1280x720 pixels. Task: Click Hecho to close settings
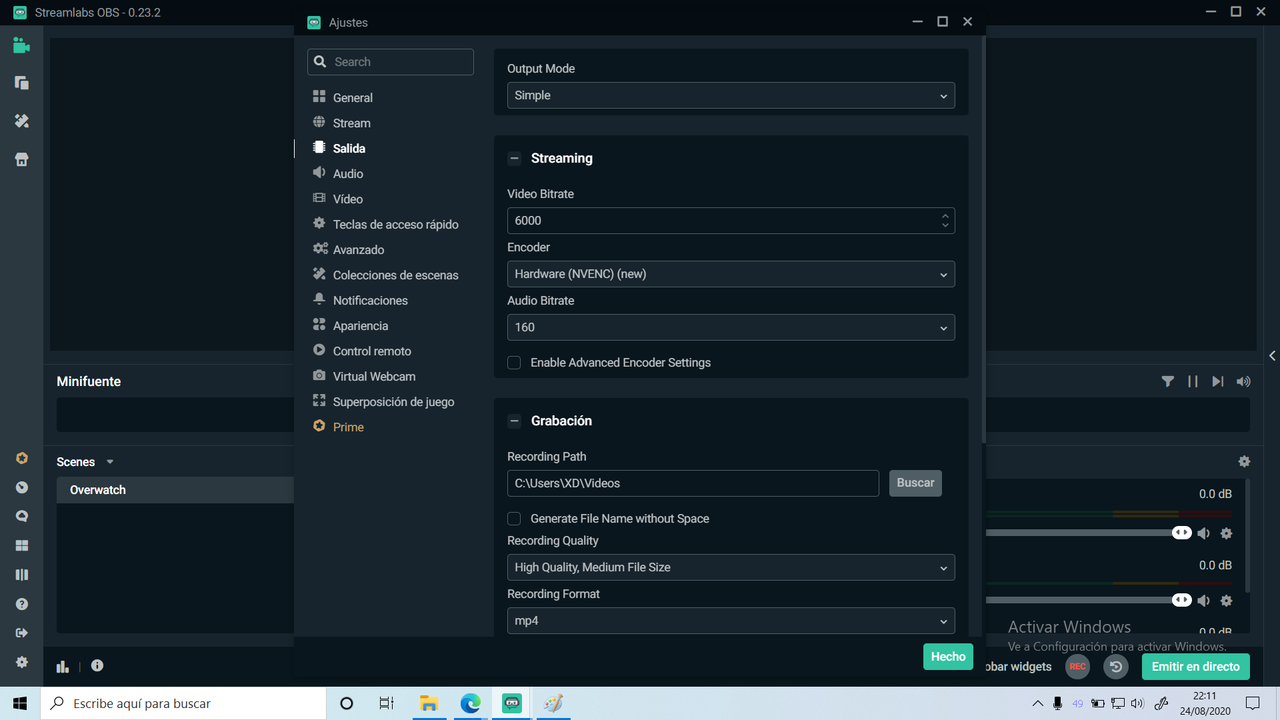[x=948, y=656]
